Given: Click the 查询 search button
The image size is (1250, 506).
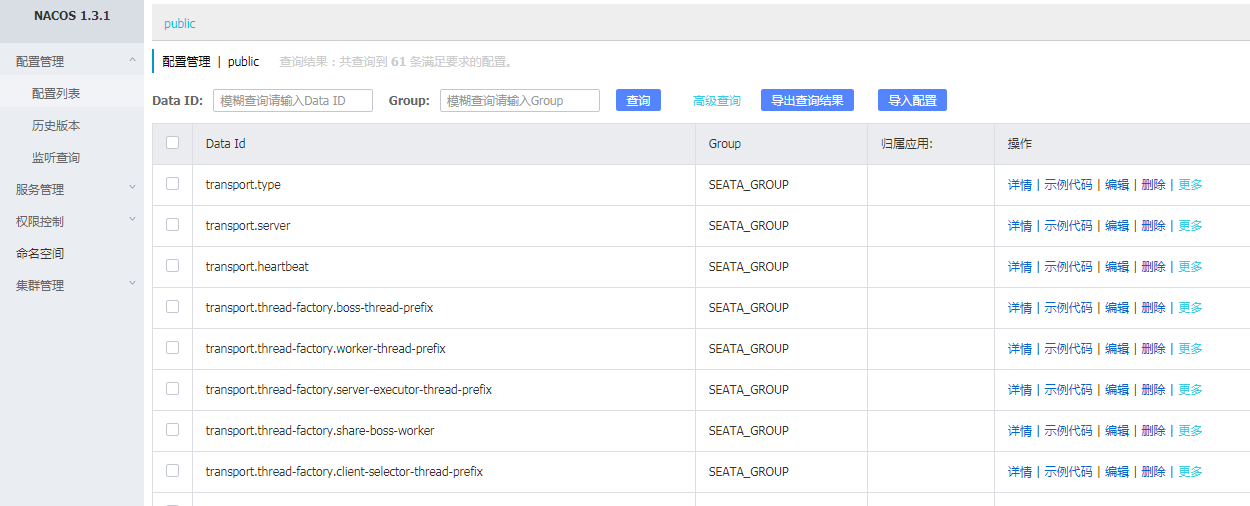Looking at the screenshot, I should 638,100.
